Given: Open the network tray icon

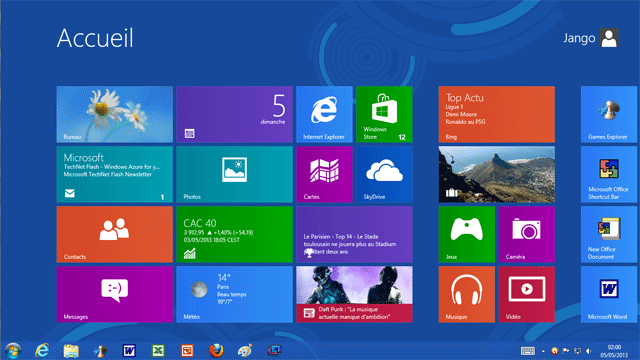Looking at the screenshot, I should click(x=577, y=351).
